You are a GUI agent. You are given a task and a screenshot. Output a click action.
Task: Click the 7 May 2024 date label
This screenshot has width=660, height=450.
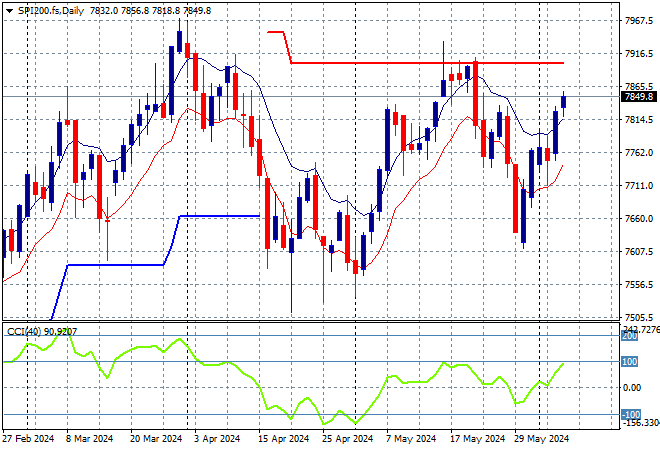tap(412, 439)
